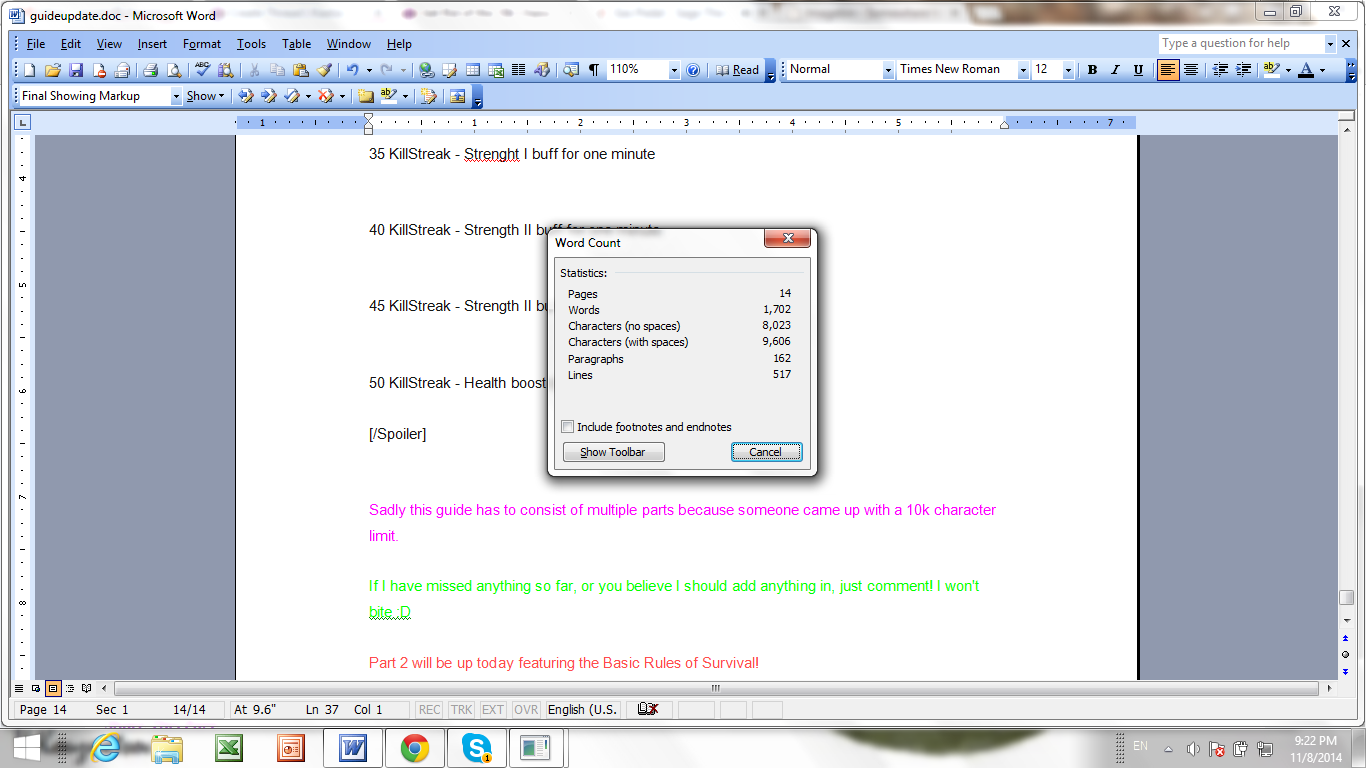Viewport: 1366px width, 768px height.
Task: Create a new blank document
Action: (29, 70)
